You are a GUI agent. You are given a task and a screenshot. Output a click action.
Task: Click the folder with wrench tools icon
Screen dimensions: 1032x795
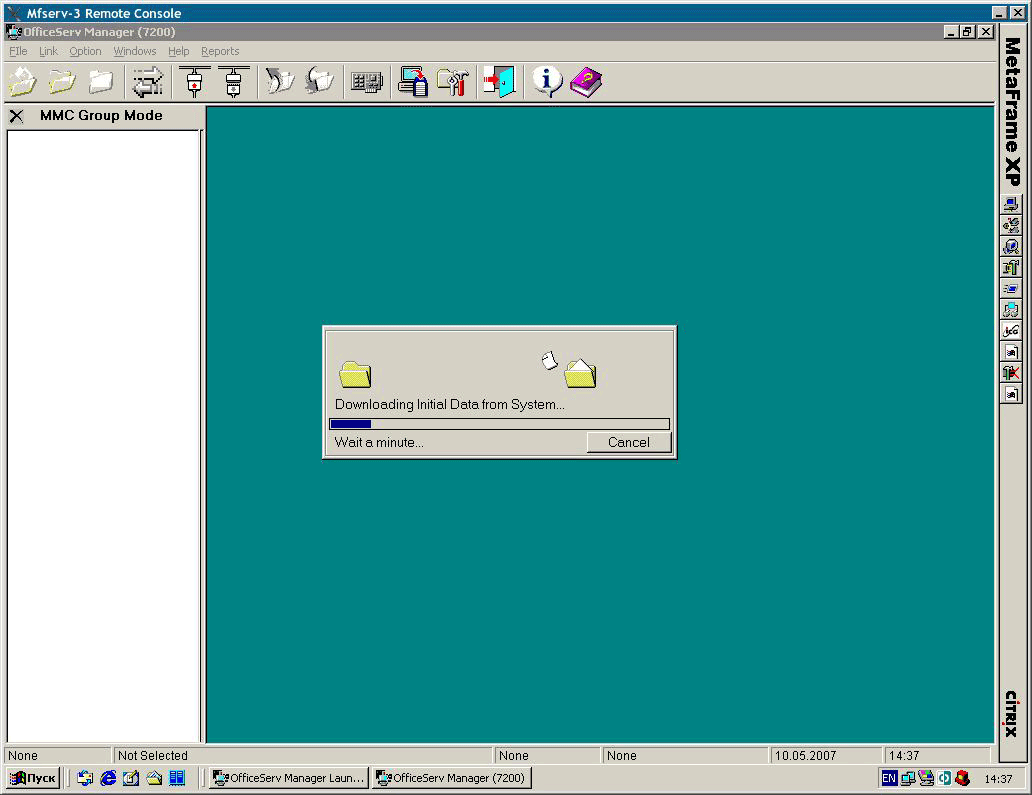click(x=453, y=82)
